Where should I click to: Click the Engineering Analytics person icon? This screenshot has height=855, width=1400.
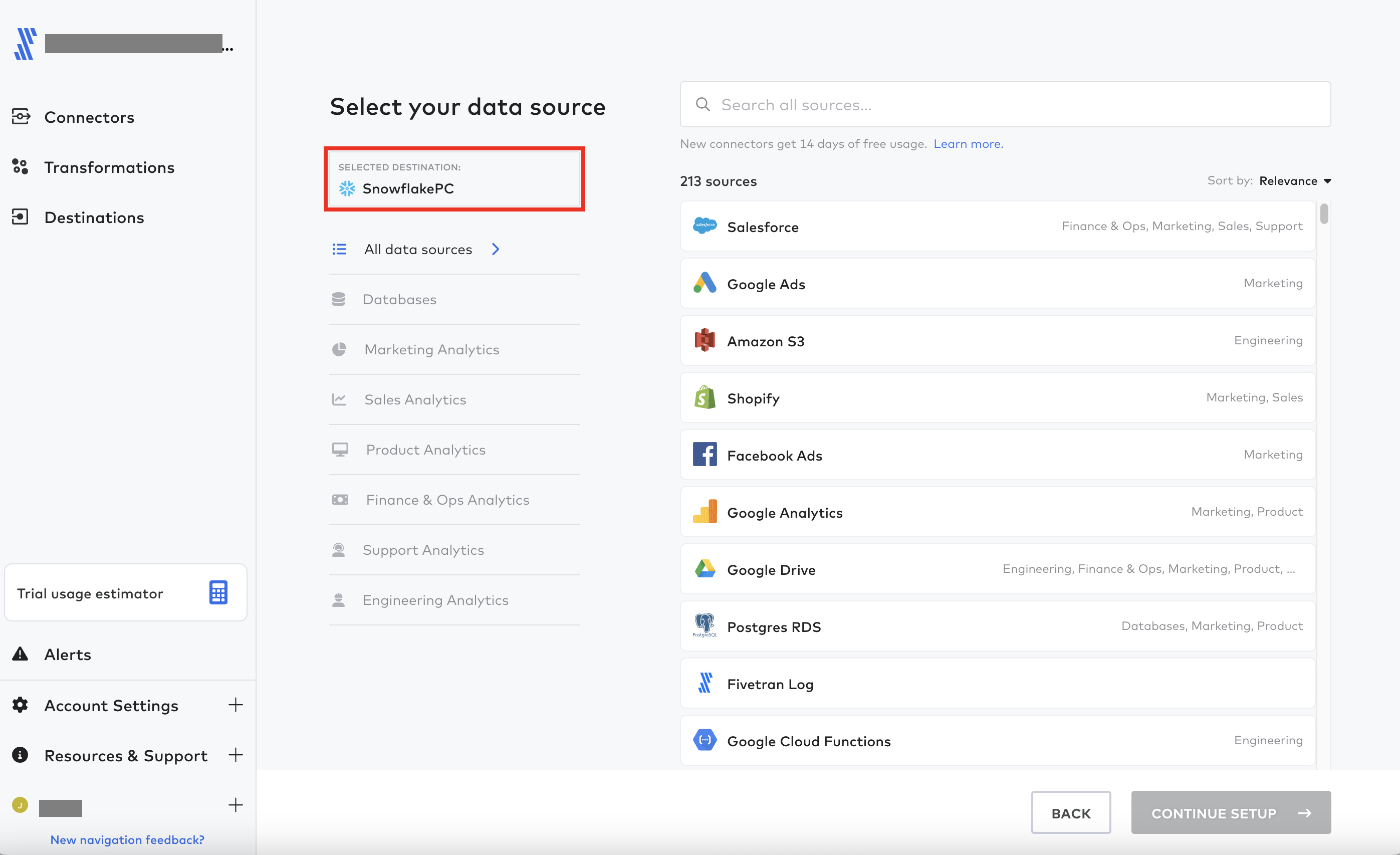click(339, 600)
